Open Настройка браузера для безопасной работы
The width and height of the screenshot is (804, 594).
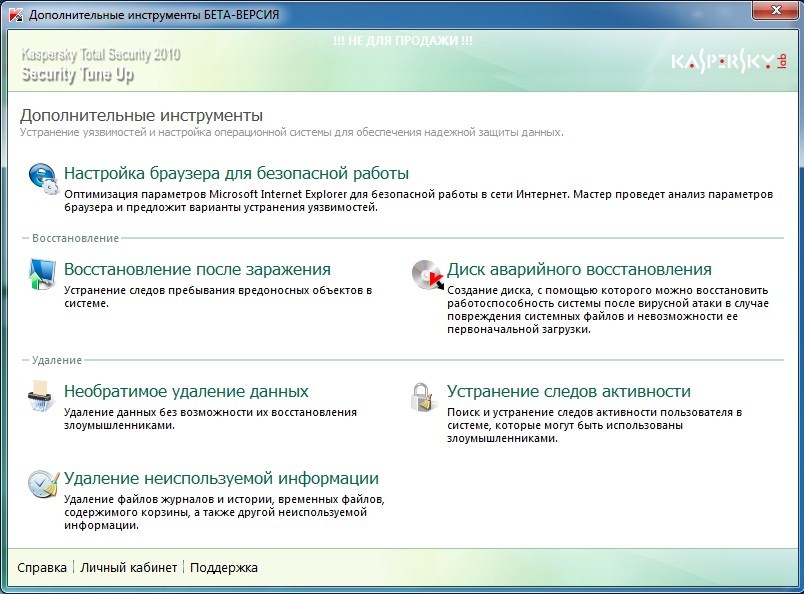(x=236, y=173)
